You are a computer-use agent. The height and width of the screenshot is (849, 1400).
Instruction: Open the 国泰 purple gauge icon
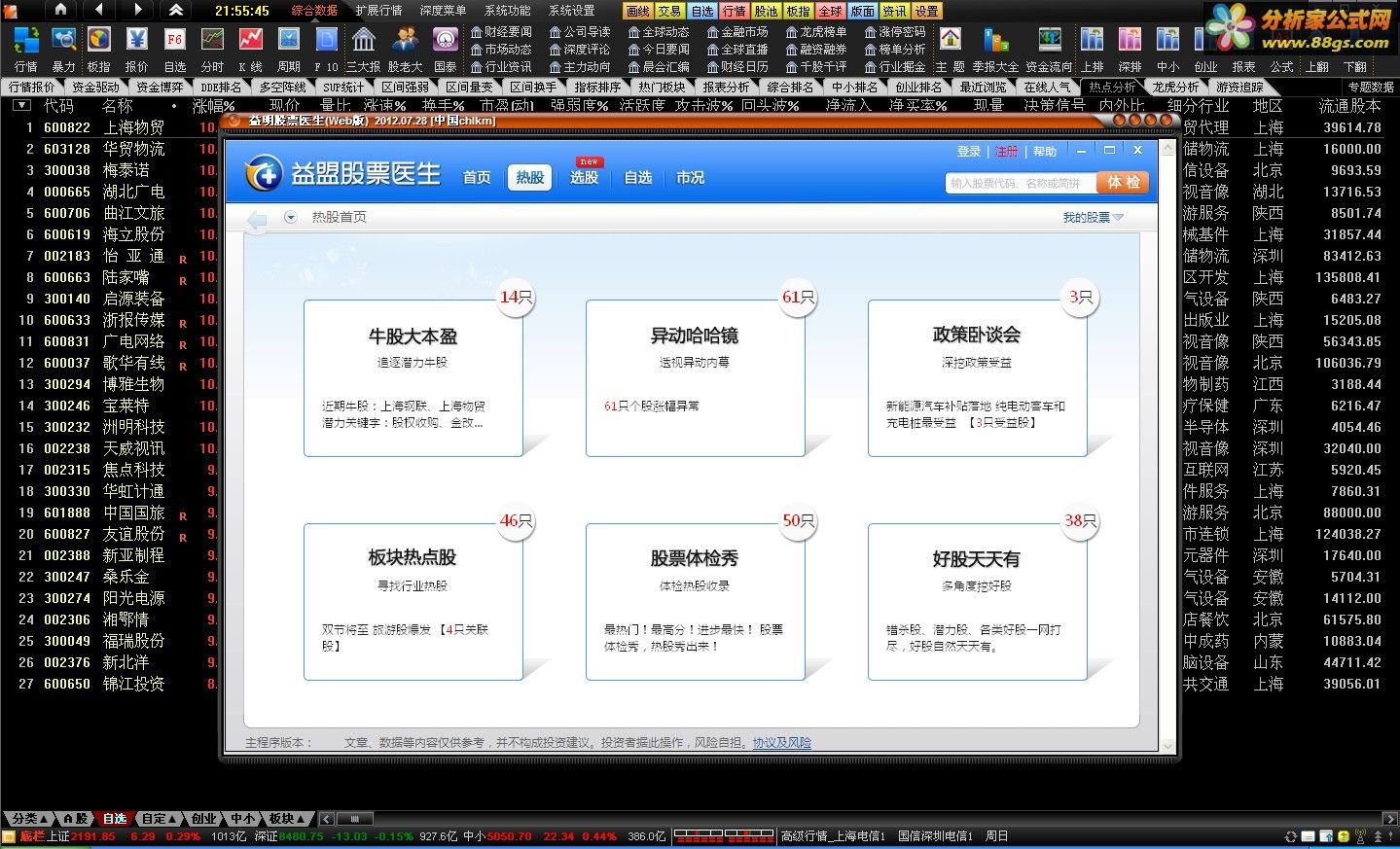pyautogui.click(x=445, y=40)
